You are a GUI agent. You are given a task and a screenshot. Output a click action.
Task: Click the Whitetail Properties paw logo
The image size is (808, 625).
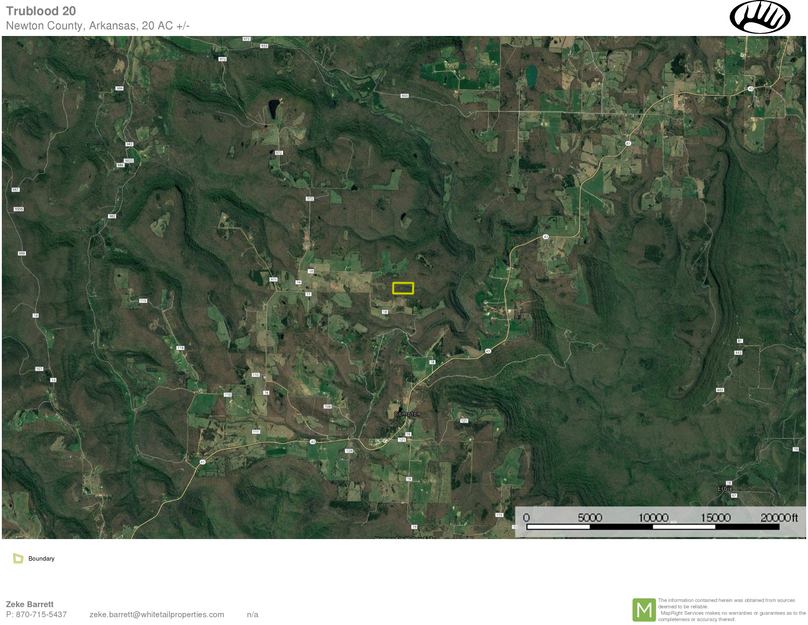tap(760, 17)
